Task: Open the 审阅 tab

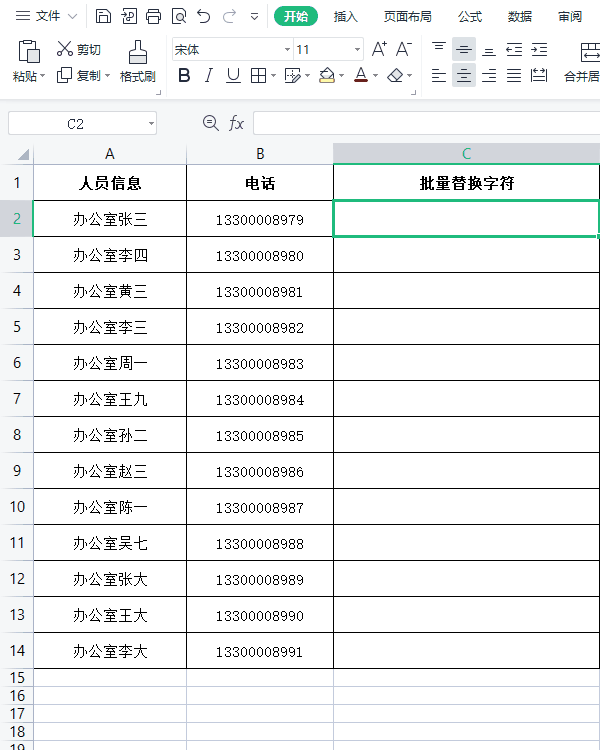Action: [x=570, y=16]
